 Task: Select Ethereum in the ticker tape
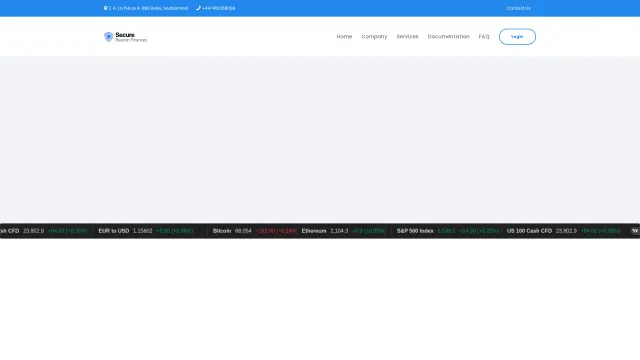[x=314, y=231]
